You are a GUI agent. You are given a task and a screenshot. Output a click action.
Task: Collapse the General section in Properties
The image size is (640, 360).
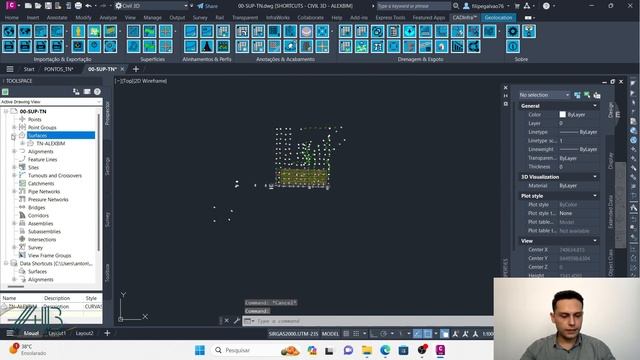[x=595, y=106]
